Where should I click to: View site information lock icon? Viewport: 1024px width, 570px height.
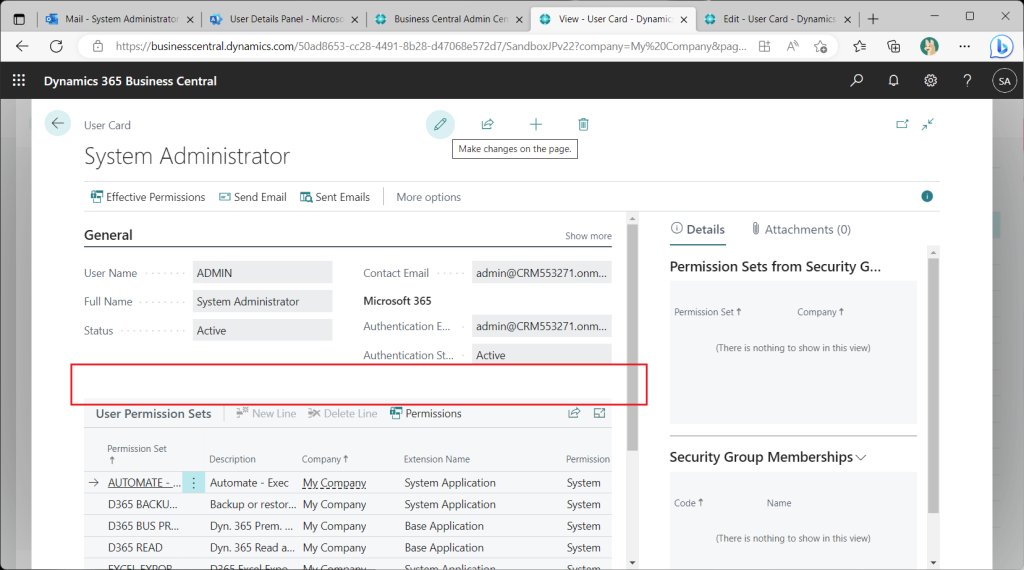97,46
